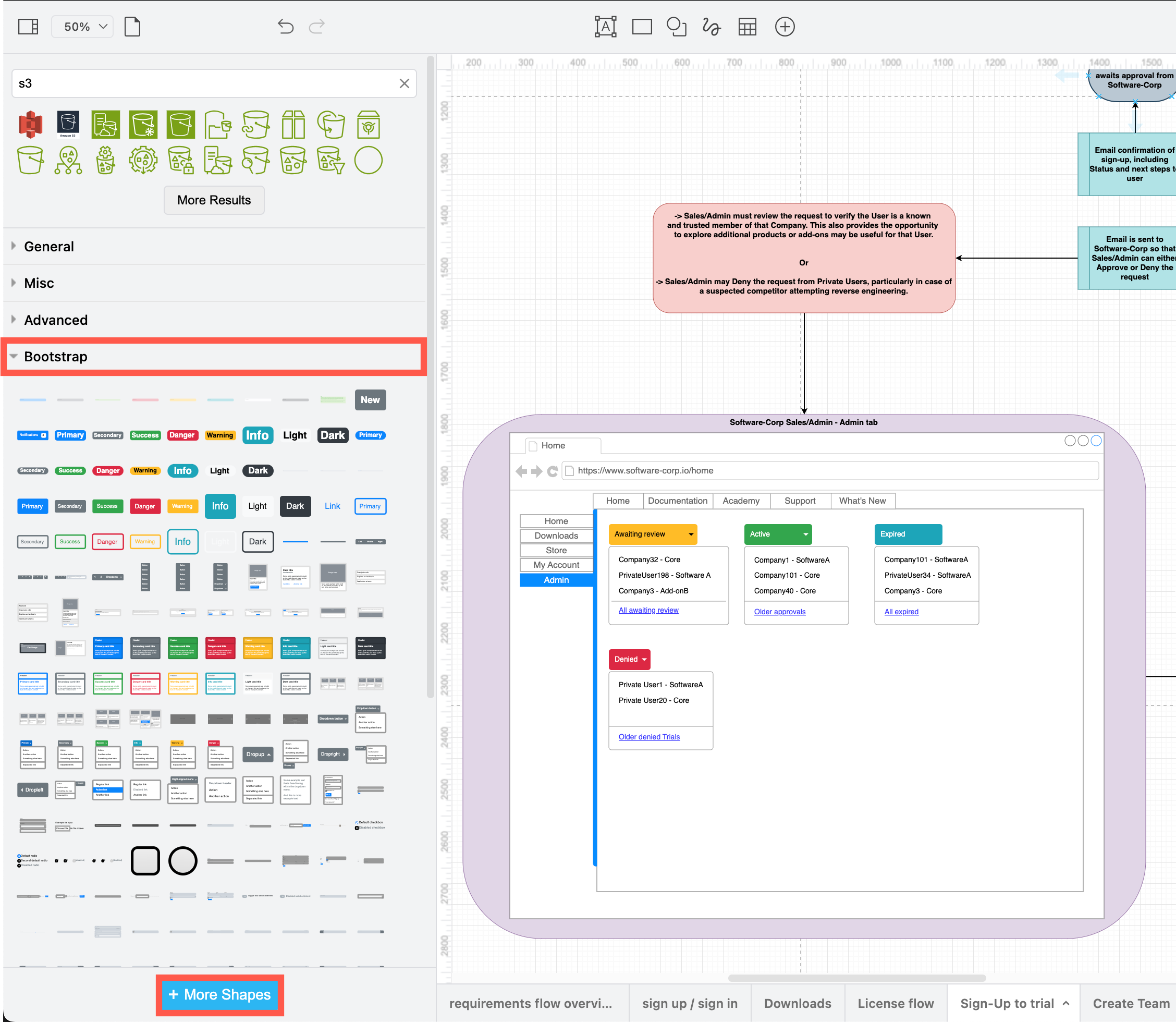
Task: Clear the shape search field with the X
Action: coord(404,83)
